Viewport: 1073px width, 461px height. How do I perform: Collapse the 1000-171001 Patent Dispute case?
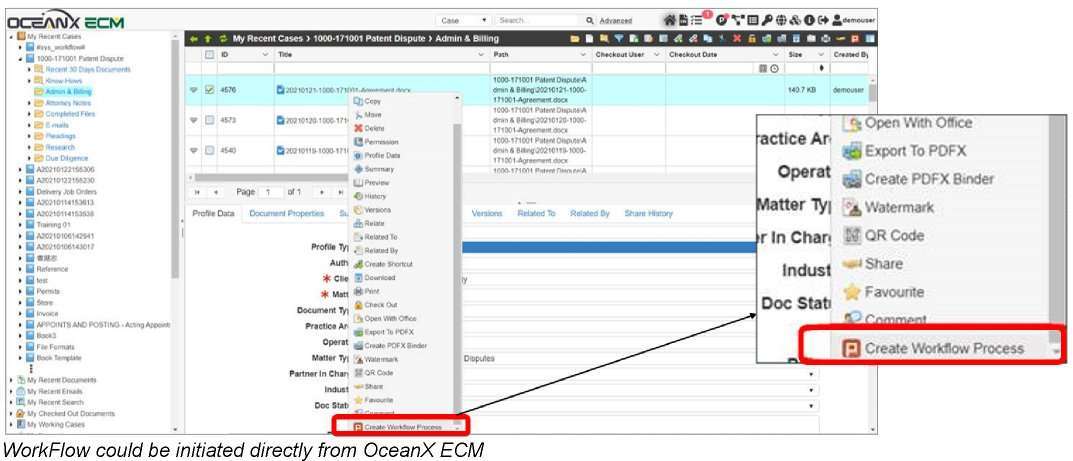[x=21, y=59]
